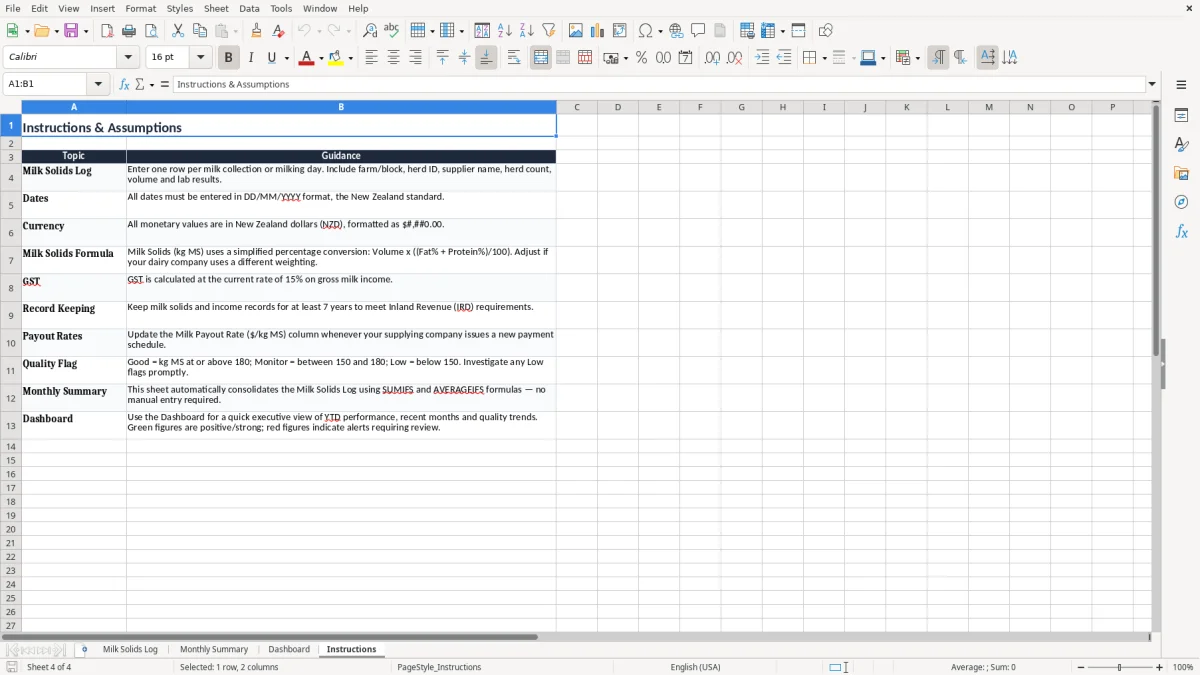Click the zoom in plus button

(1160, 667)
